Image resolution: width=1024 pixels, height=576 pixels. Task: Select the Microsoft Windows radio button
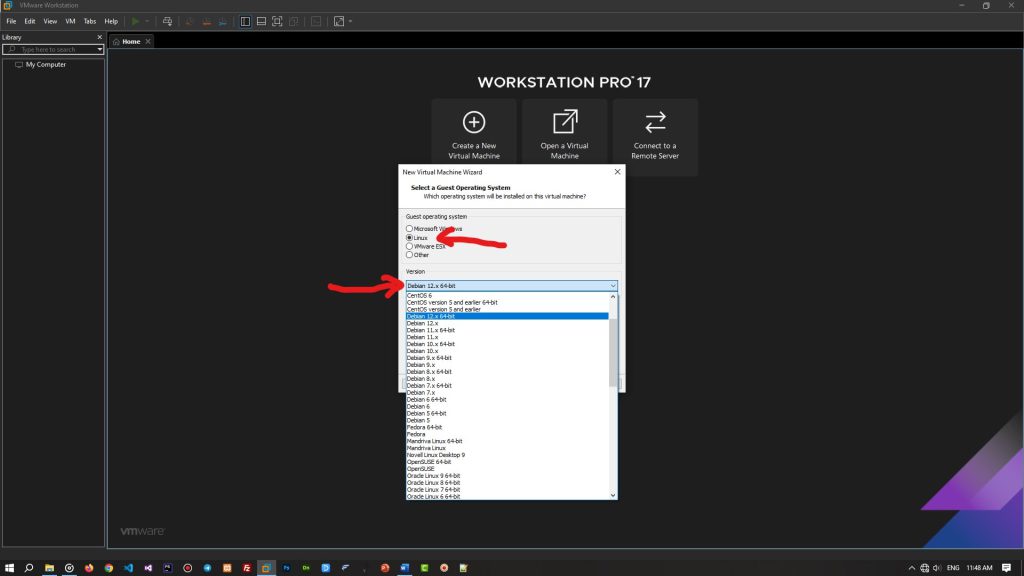(x=409, y=229)
